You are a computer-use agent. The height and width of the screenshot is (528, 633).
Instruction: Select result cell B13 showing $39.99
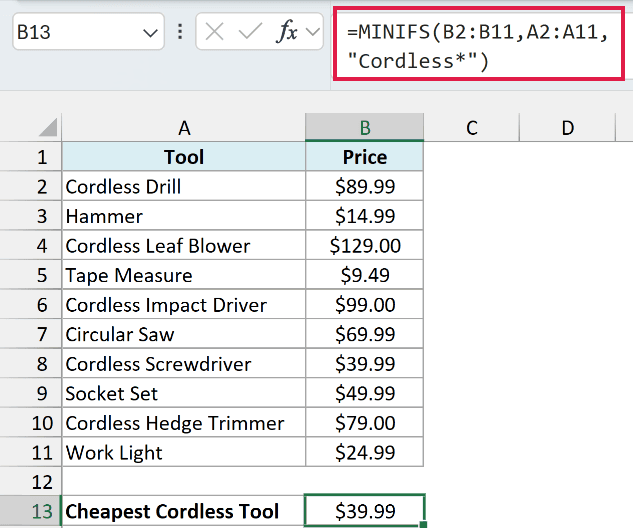pos(365,511)
